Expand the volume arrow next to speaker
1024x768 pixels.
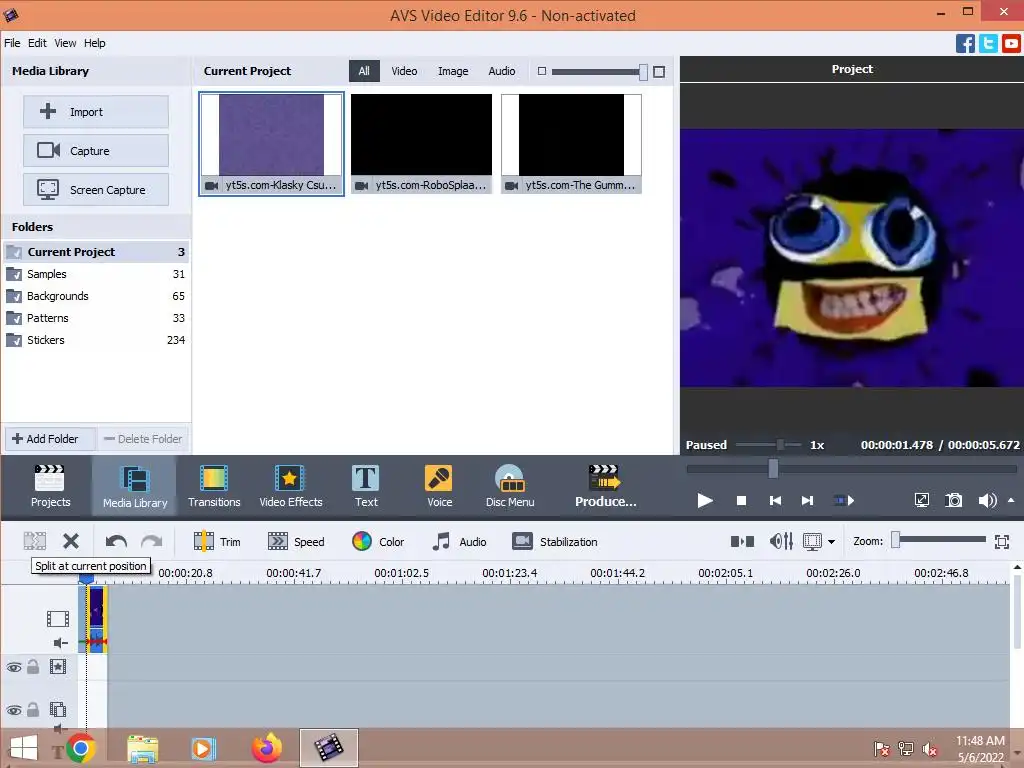pos(1011,500)
